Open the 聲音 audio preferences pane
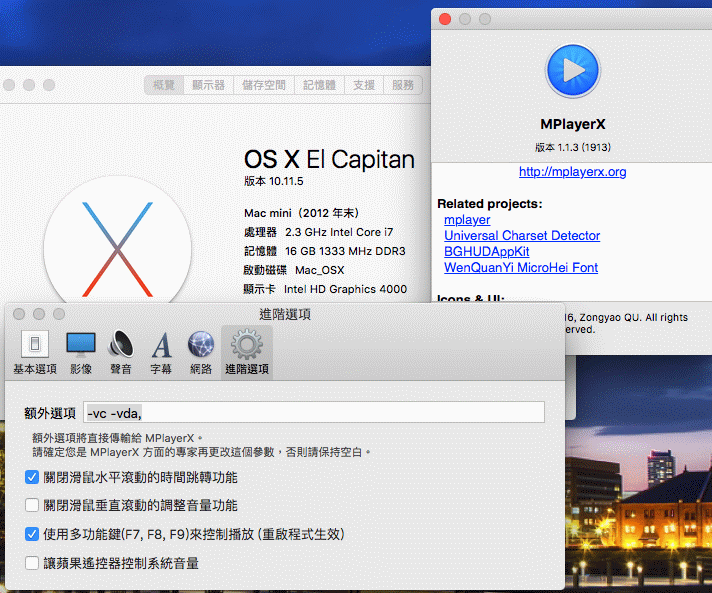 (x=121, y=352)
